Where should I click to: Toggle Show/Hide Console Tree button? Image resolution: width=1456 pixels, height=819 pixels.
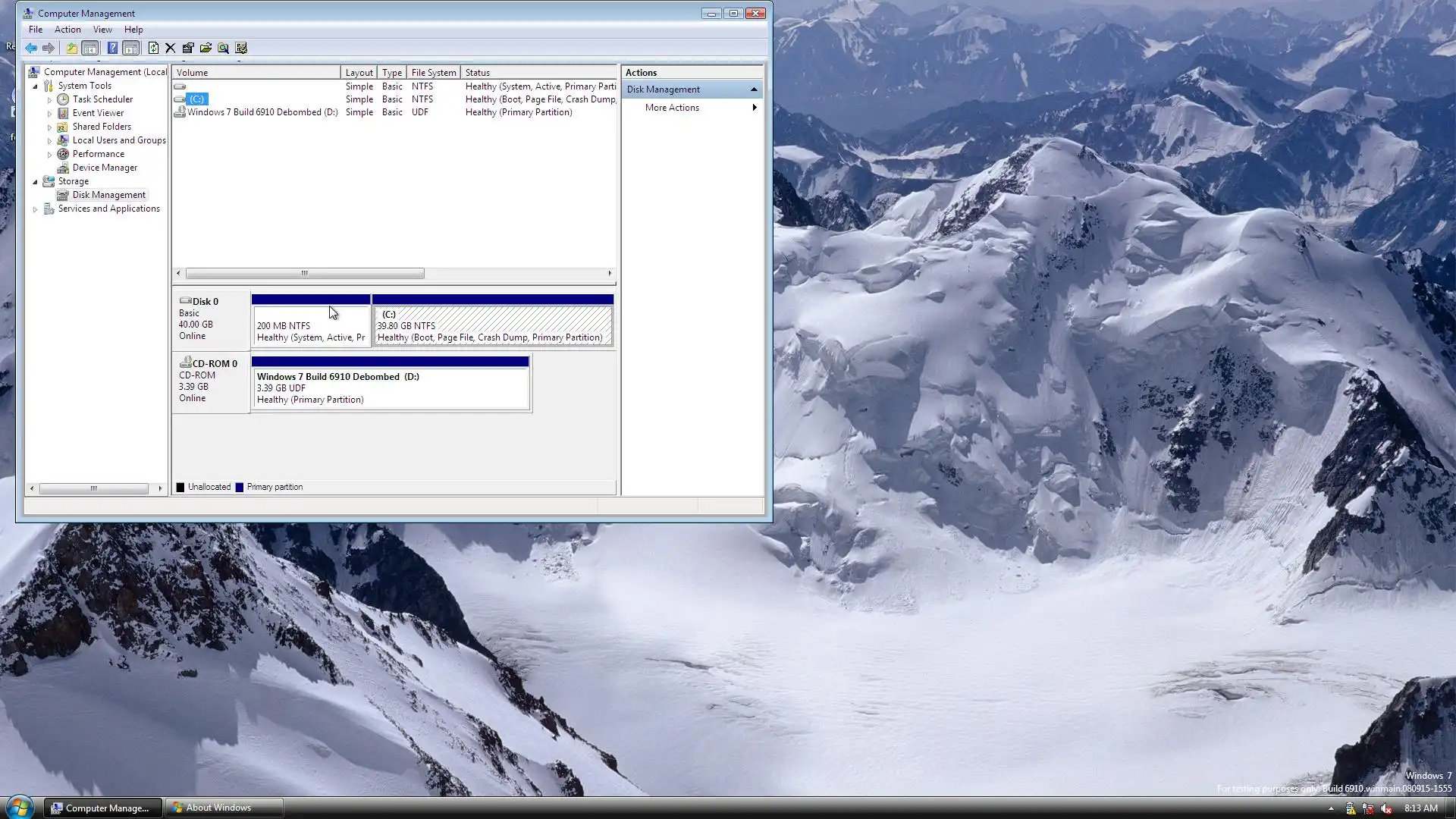[x=89, y=48]
